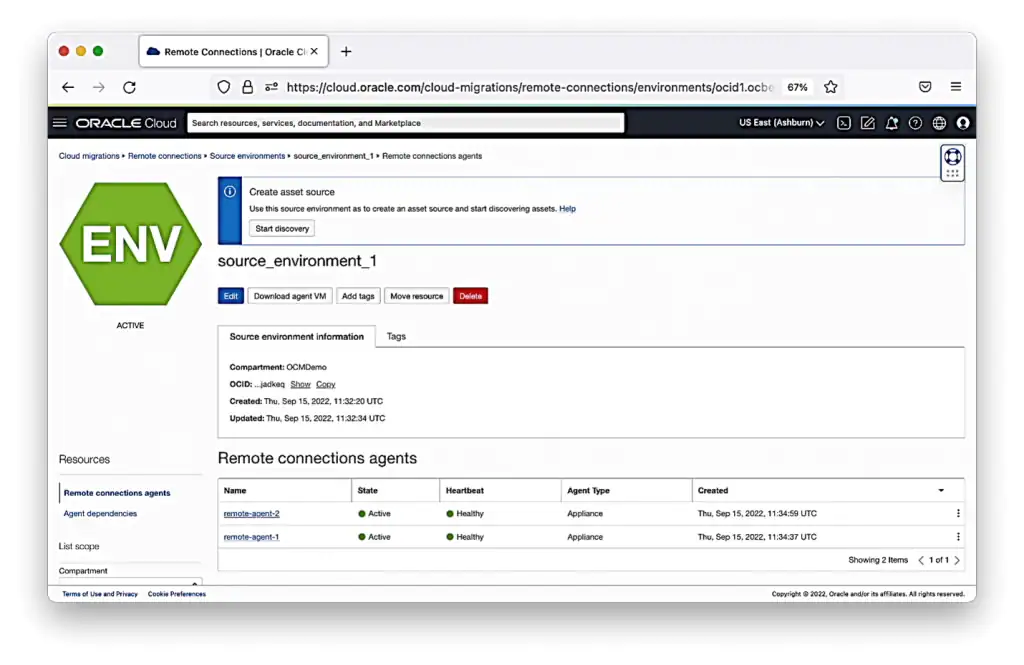Open site permissions icon in address bar
This screenshot has width=1024, height=665.
pyautogui.click(x=271, y=87)
